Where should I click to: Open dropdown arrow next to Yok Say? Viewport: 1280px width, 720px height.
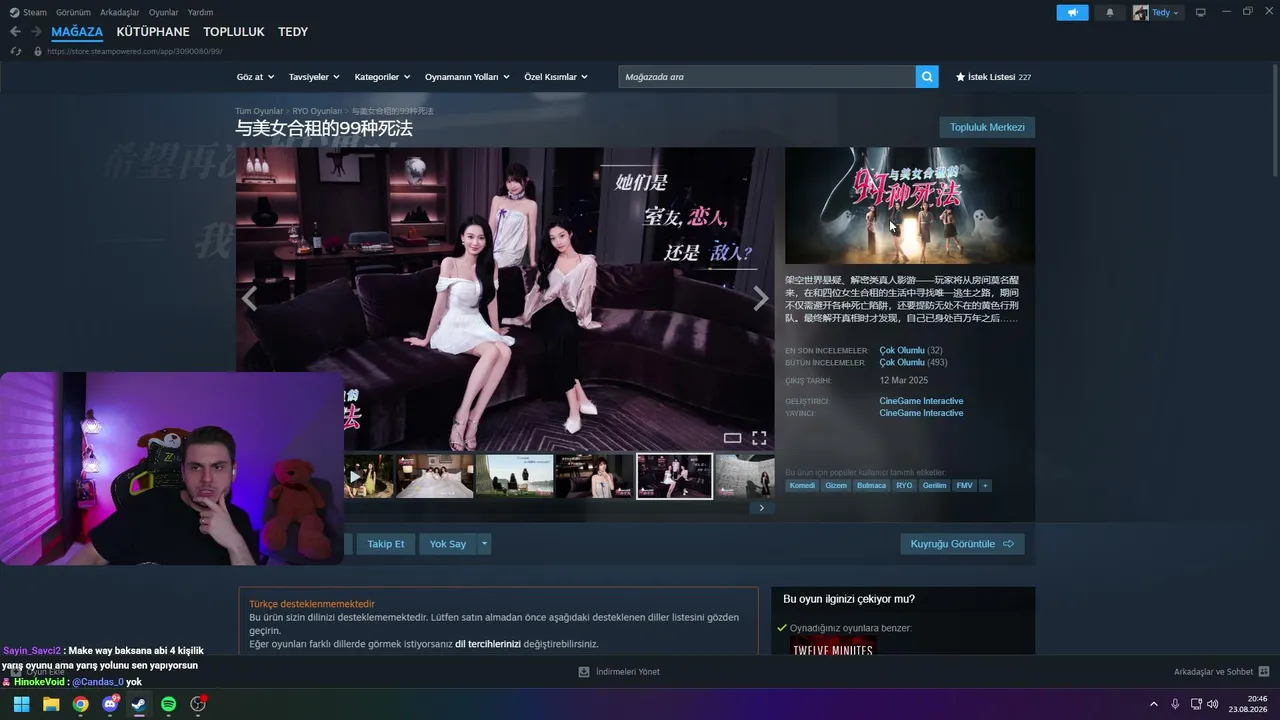pyautogui.click(x=484, y=544)
